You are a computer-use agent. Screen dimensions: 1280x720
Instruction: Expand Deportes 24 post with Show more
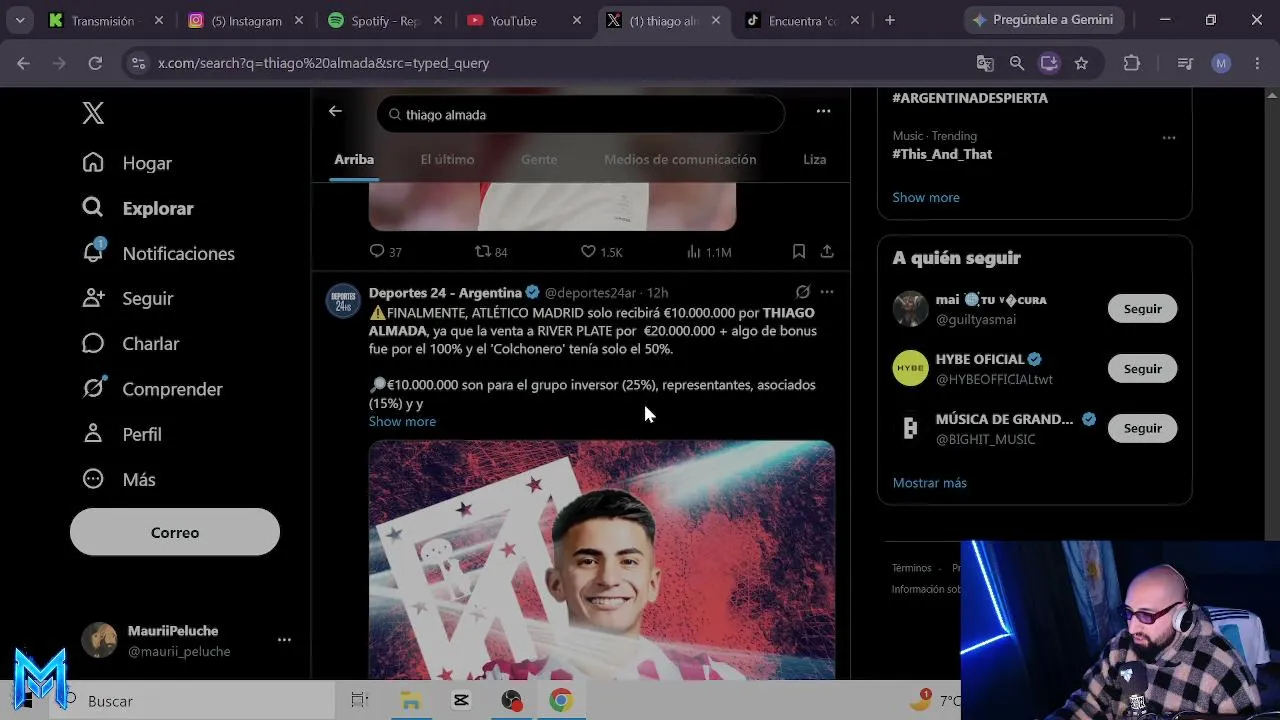(x=402, y=421)
